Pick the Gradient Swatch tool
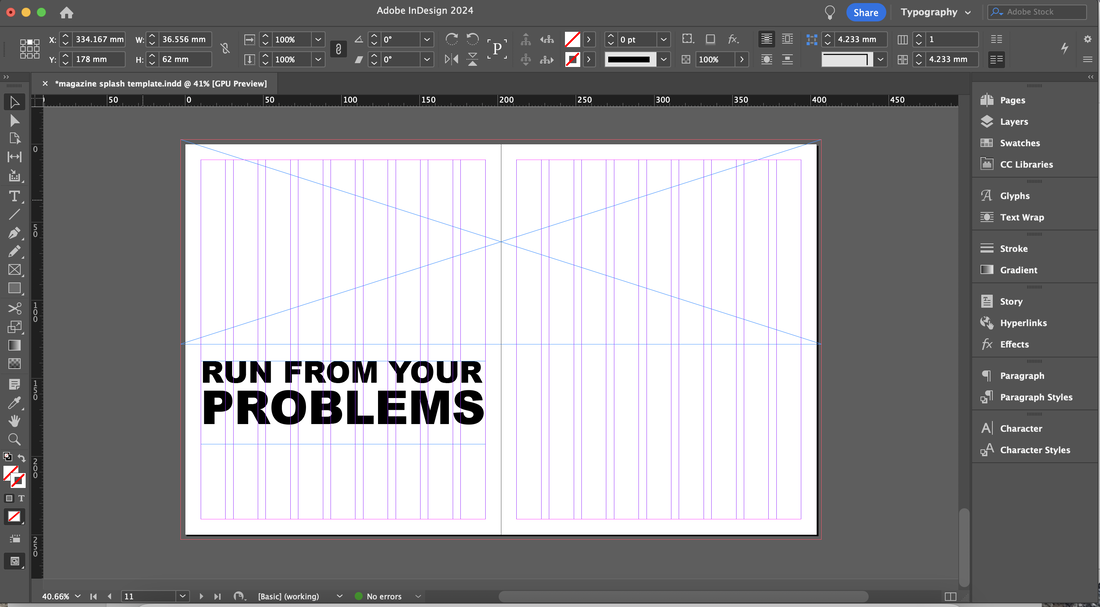Screen dimensions: 1100x607 point(14,345)
